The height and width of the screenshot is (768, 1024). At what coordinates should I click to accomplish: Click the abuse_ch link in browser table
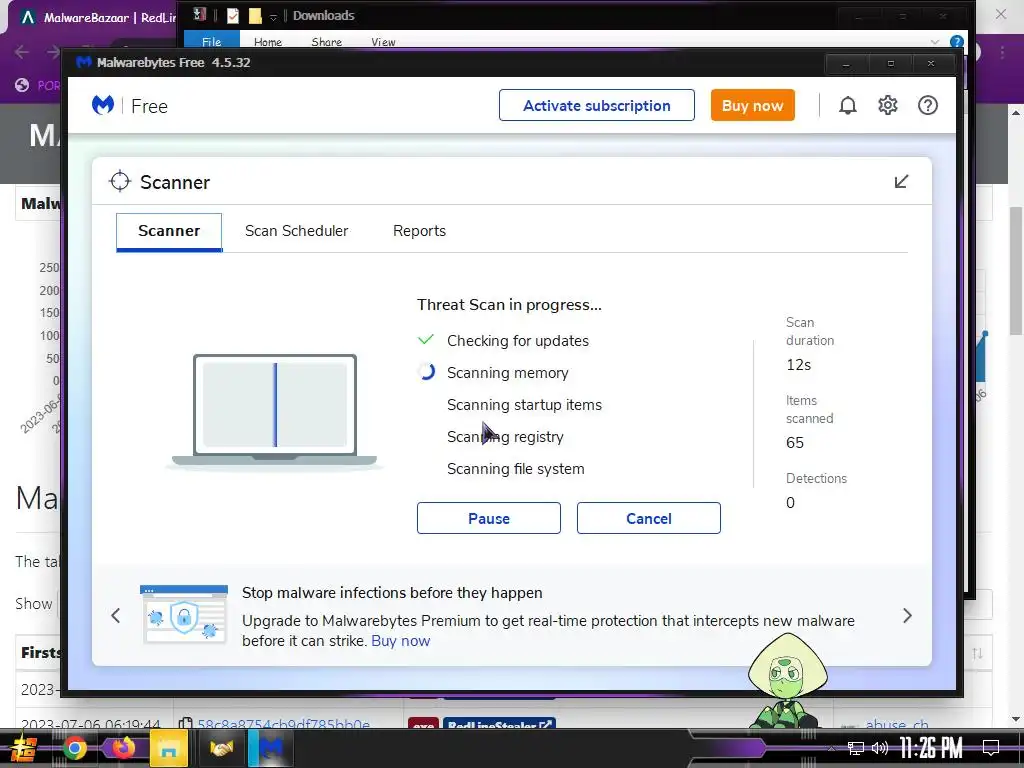point(896,724)
